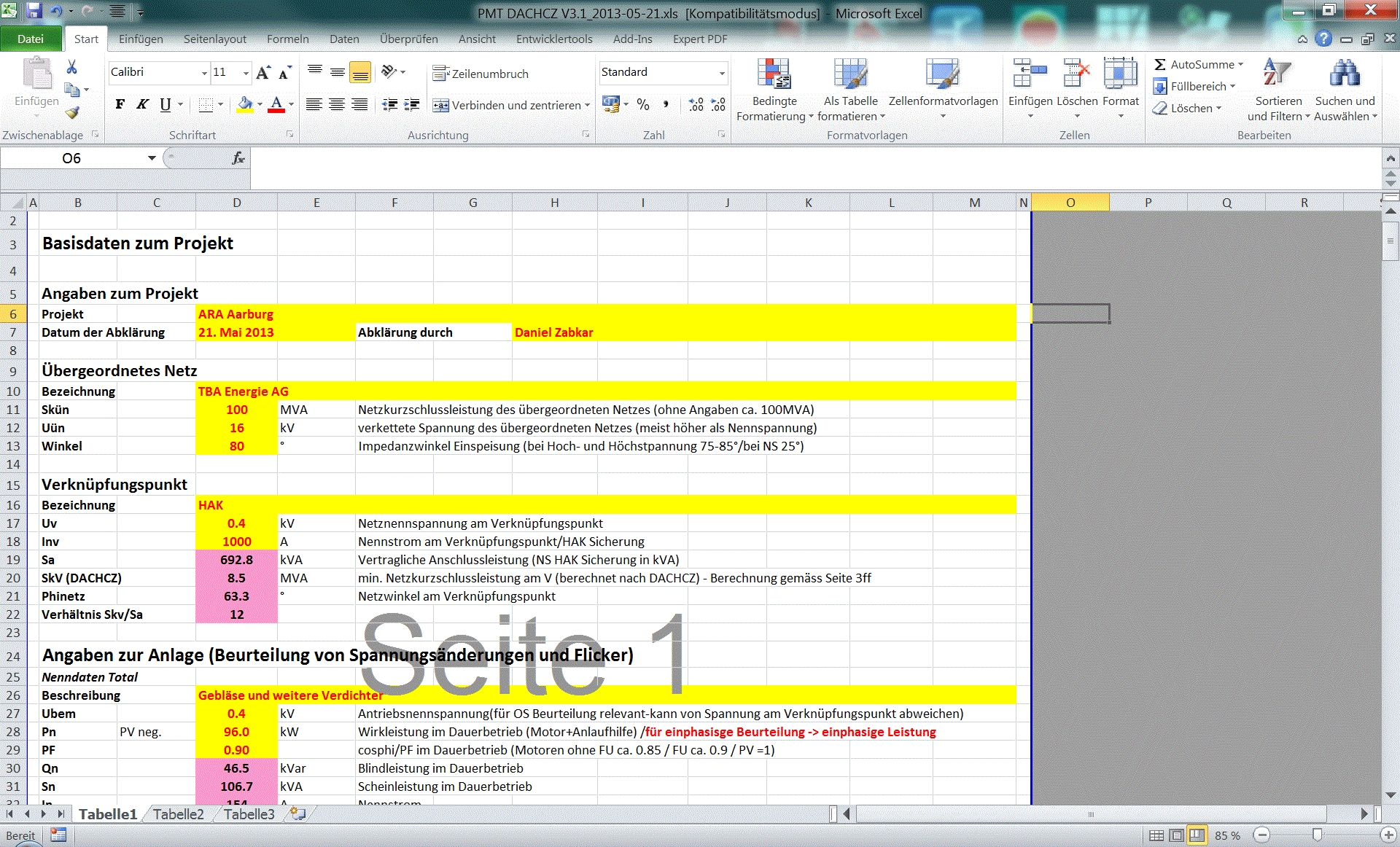Increase font size with large A icon
The height and width of the screenshot is (847, 1400).
click(263, 72)
